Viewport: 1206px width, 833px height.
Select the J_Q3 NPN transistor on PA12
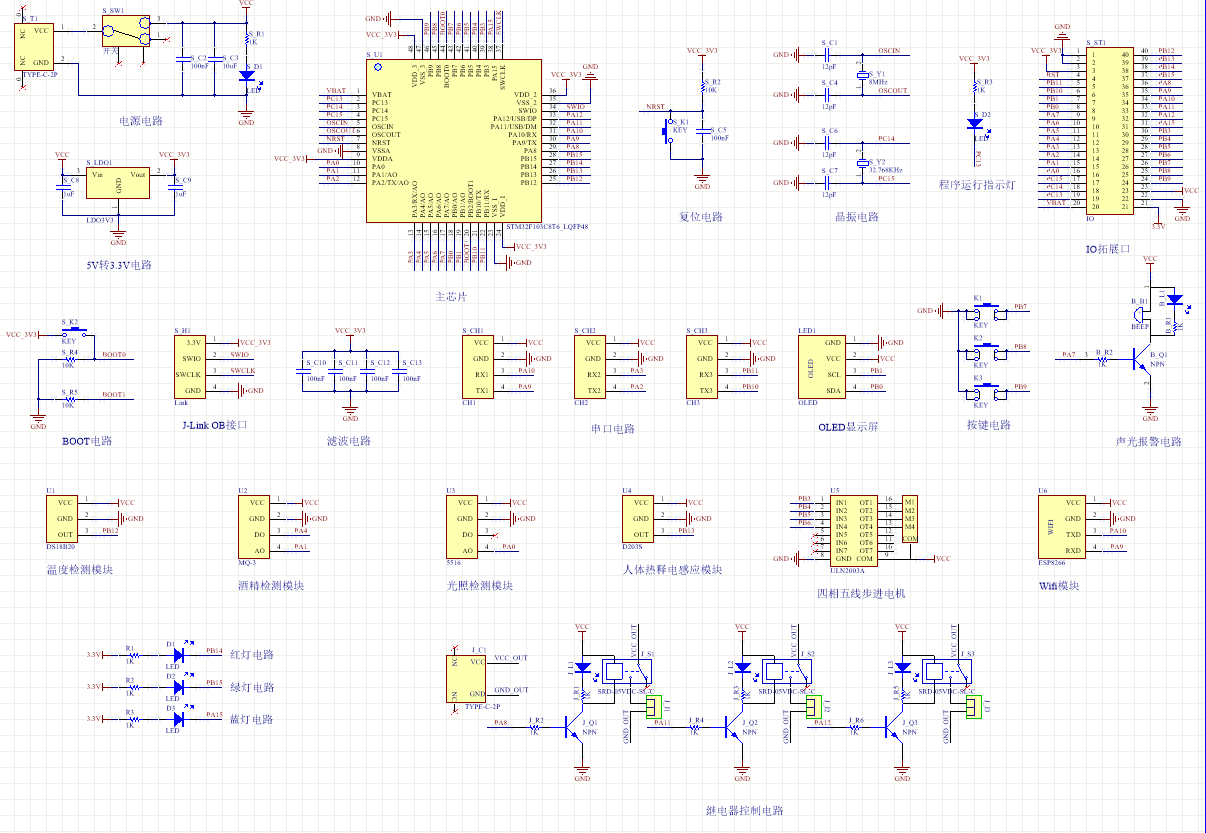(896, 727)
